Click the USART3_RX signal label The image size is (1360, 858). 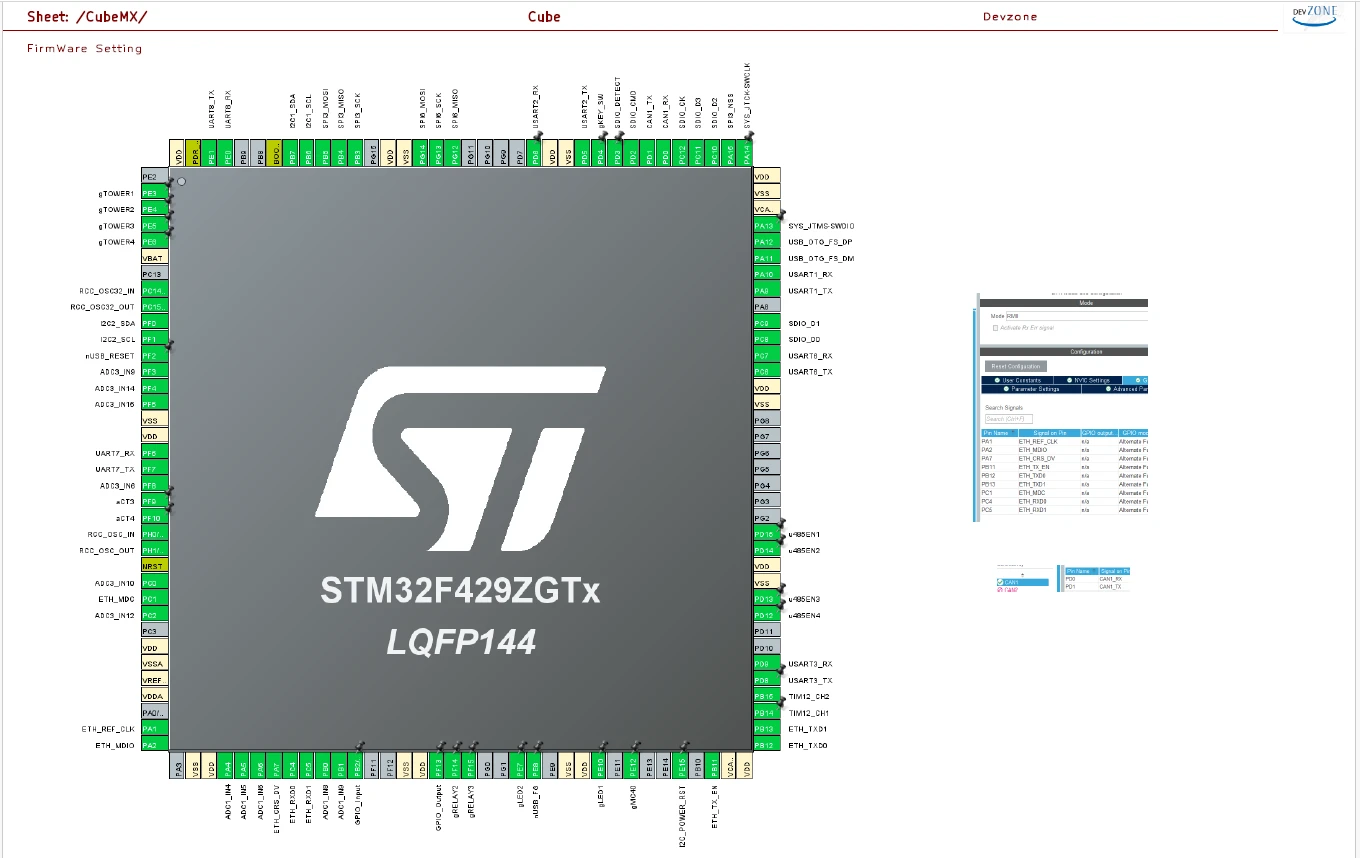point(810,664)
